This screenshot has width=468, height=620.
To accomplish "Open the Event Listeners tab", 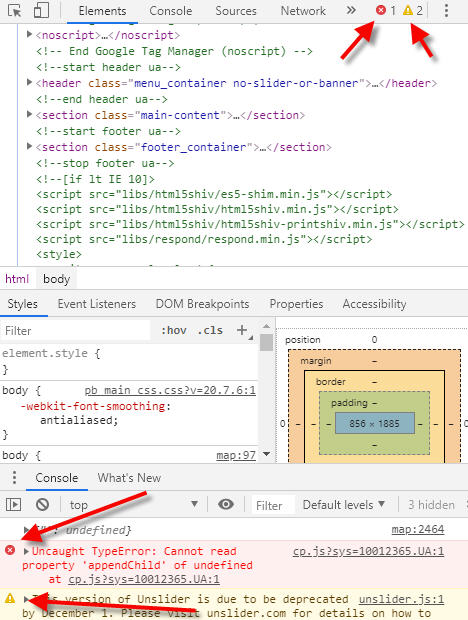I will (96, 304).
